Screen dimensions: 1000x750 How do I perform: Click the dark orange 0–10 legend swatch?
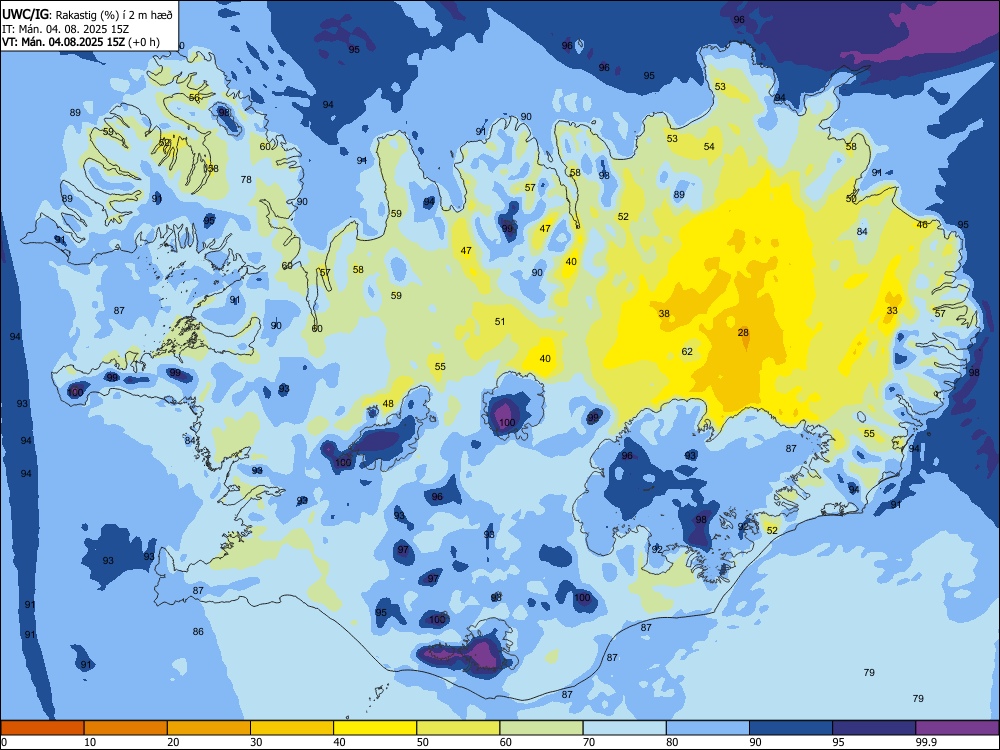(42, 728)
